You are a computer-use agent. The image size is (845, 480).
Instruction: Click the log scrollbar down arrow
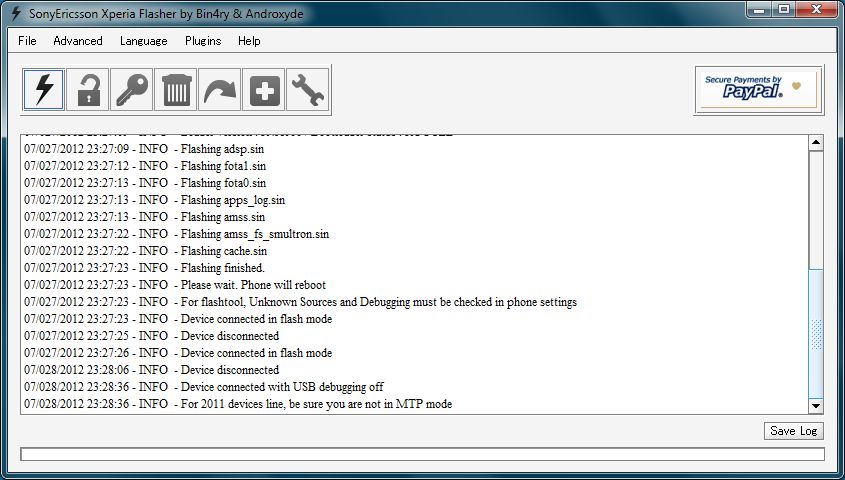point(815,405)
